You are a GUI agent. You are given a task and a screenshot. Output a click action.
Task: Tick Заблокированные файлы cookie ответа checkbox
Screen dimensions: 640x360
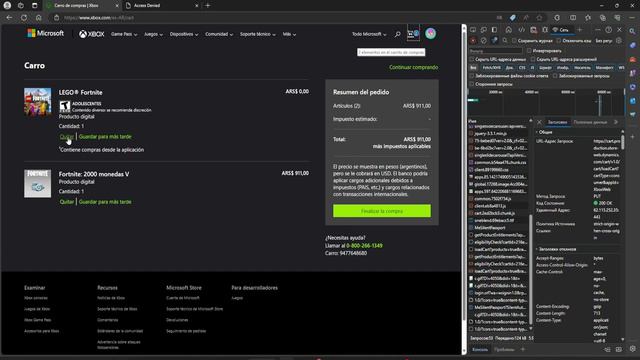(472, 76)
